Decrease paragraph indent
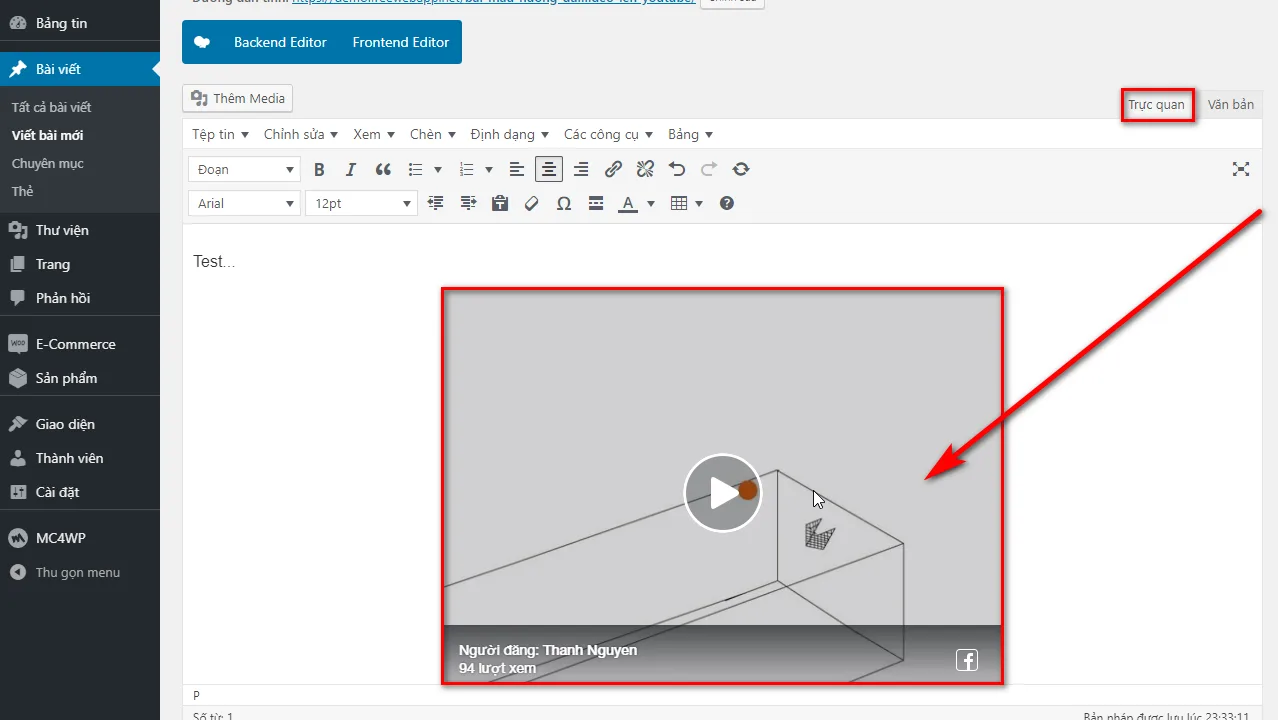This screenshot has width=1278, height=720. point(436,204)
